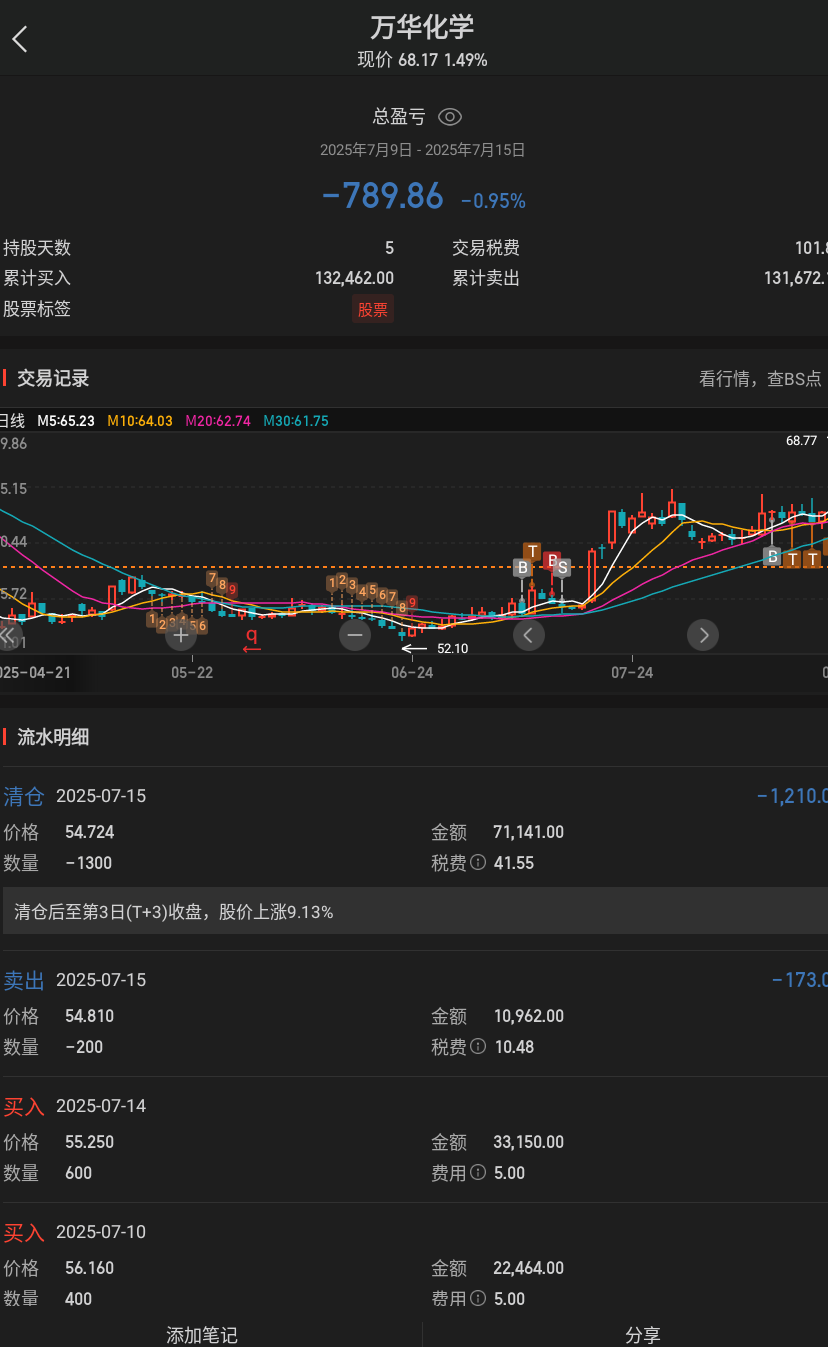Click the 交易记录 section heading
Viewport: 828px width, 1347px height.
click(x=53, y=378)
